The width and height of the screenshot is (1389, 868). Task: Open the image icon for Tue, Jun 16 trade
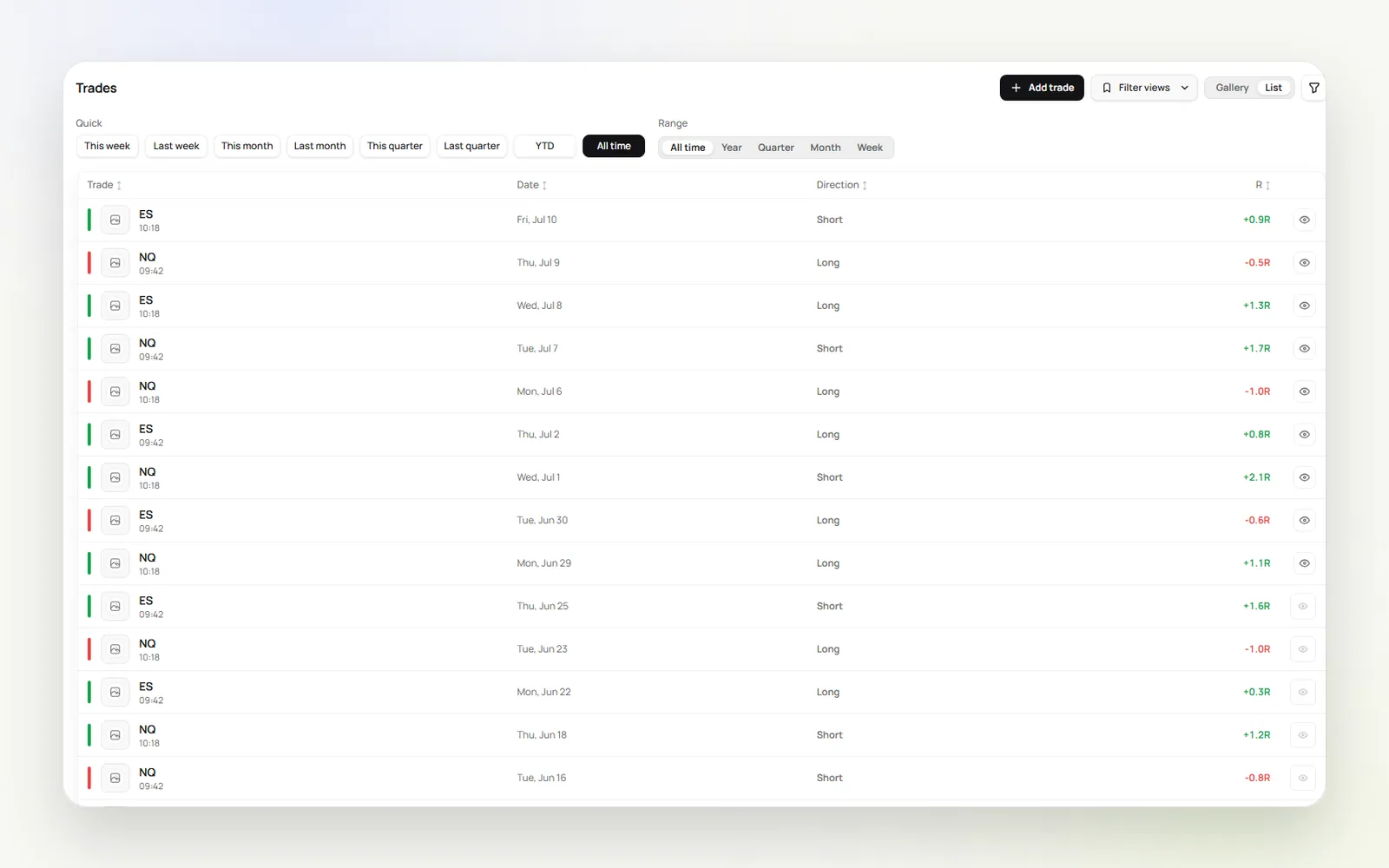pyautogui.click(x=115, y=779)
